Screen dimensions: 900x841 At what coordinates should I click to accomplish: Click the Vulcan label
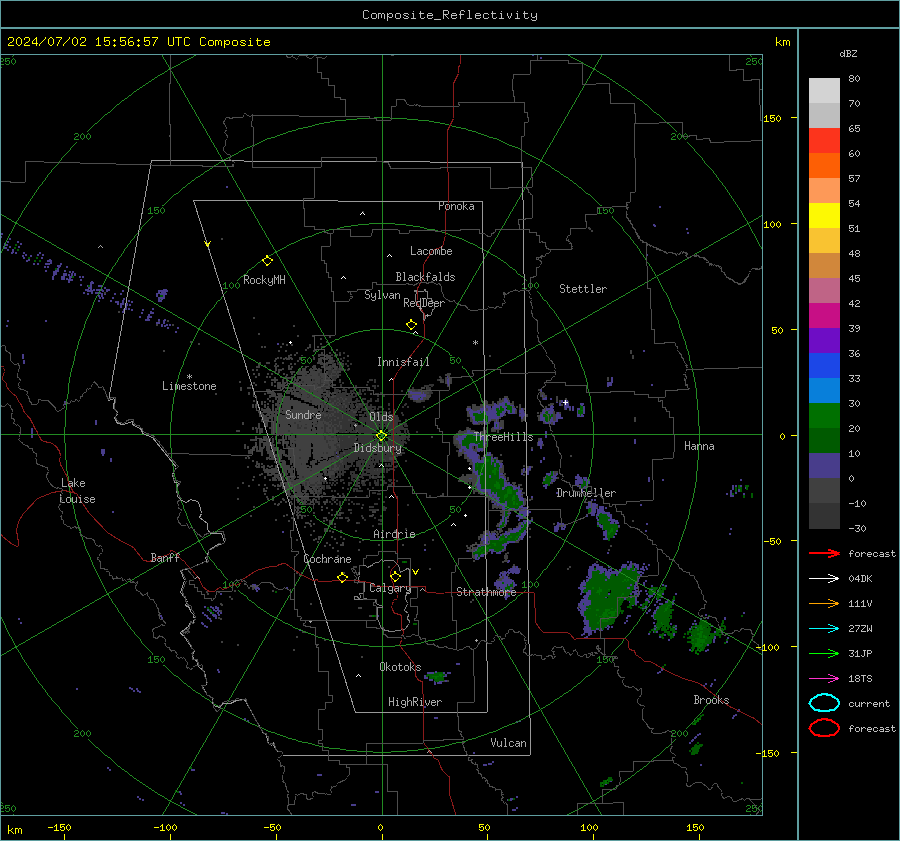pyautogui.click(x=508, y=743)
